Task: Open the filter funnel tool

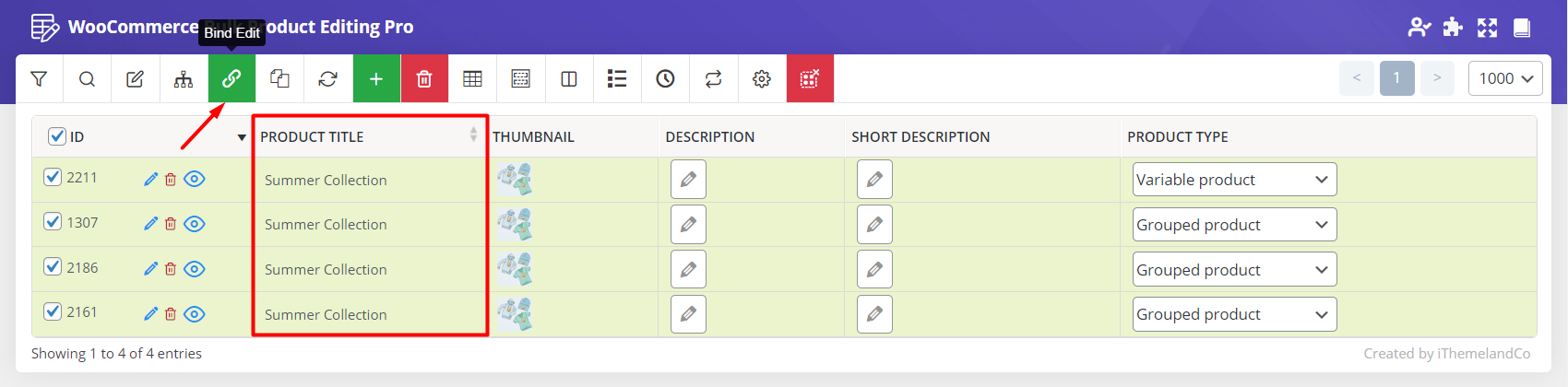Action: coord(39,79)
